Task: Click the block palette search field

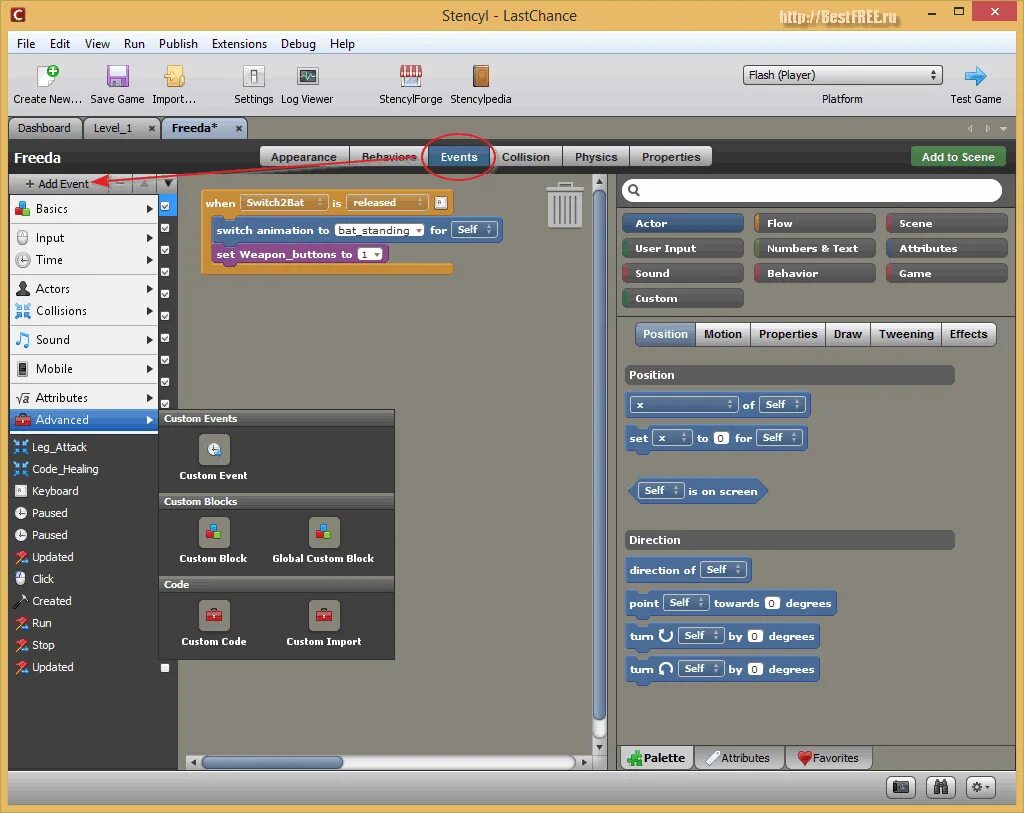Action: tap(812, 190)
